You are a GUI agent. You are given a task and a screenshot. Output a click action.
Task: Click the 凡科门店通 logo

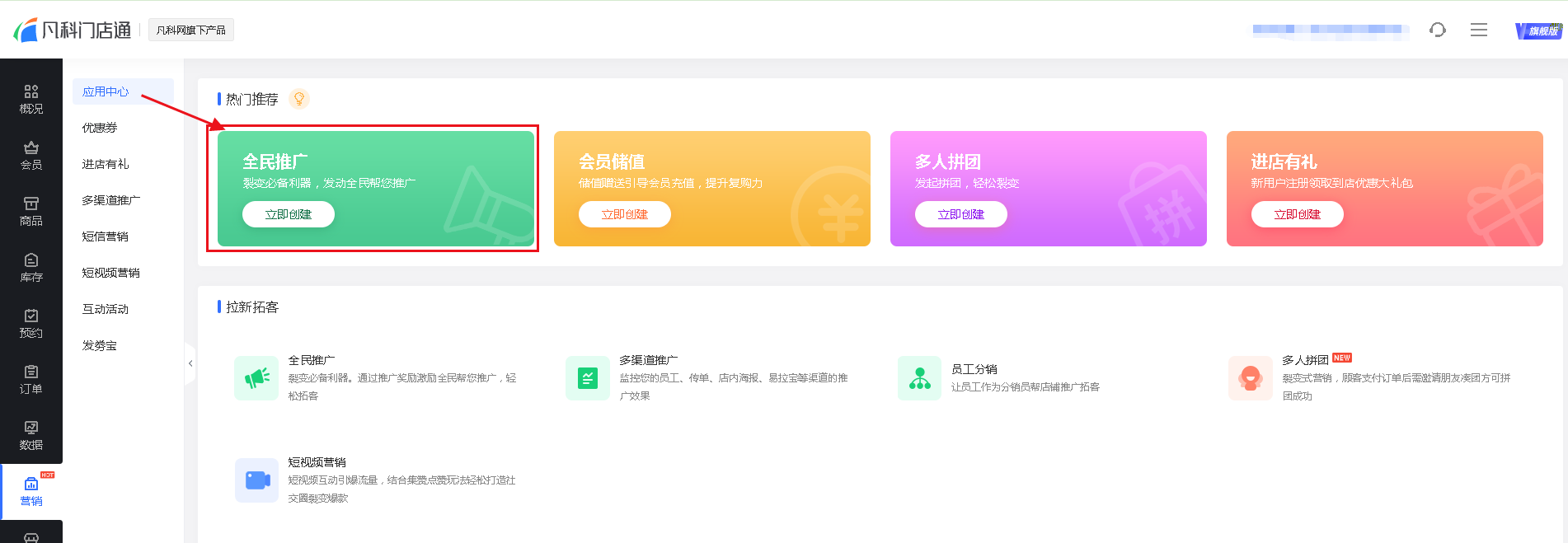pyautogui.click(x=73, y=30)
